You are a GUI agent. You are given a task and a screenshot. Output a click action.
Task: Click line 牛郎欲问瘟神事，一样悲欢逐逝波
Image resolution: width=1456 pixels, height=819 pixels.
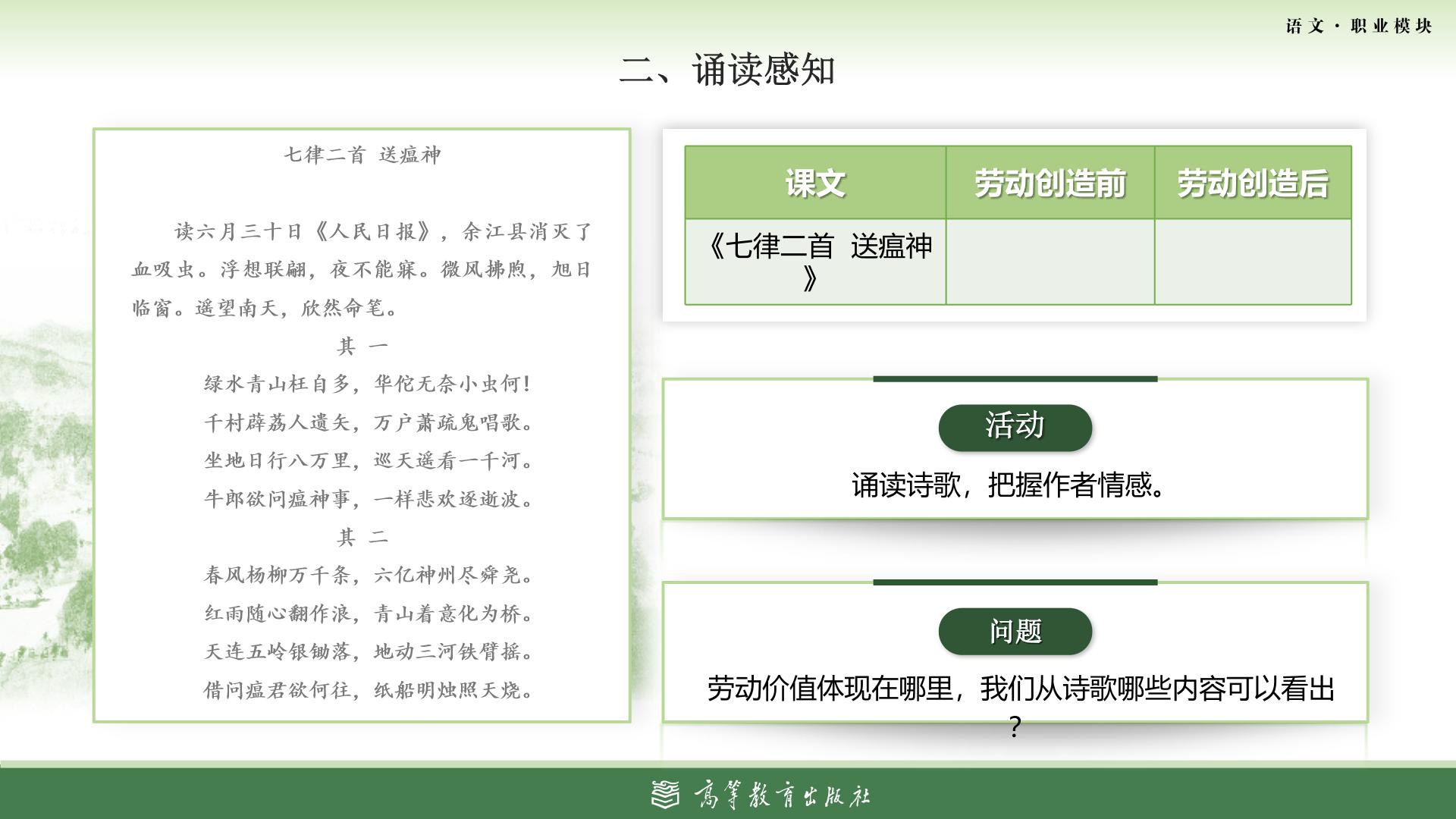(369, 499)
